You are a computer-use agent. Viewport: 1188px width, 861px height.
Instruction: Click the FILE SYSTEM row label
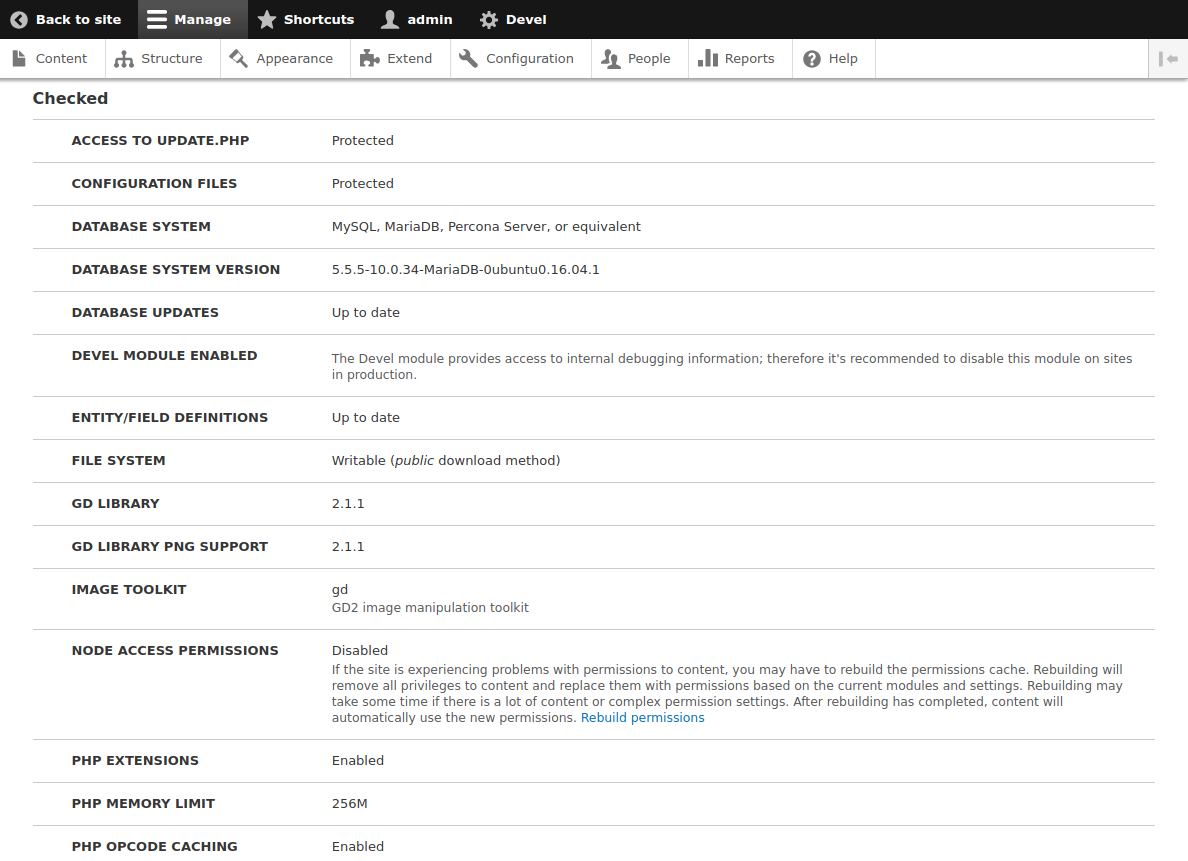(x=118, y=461)
